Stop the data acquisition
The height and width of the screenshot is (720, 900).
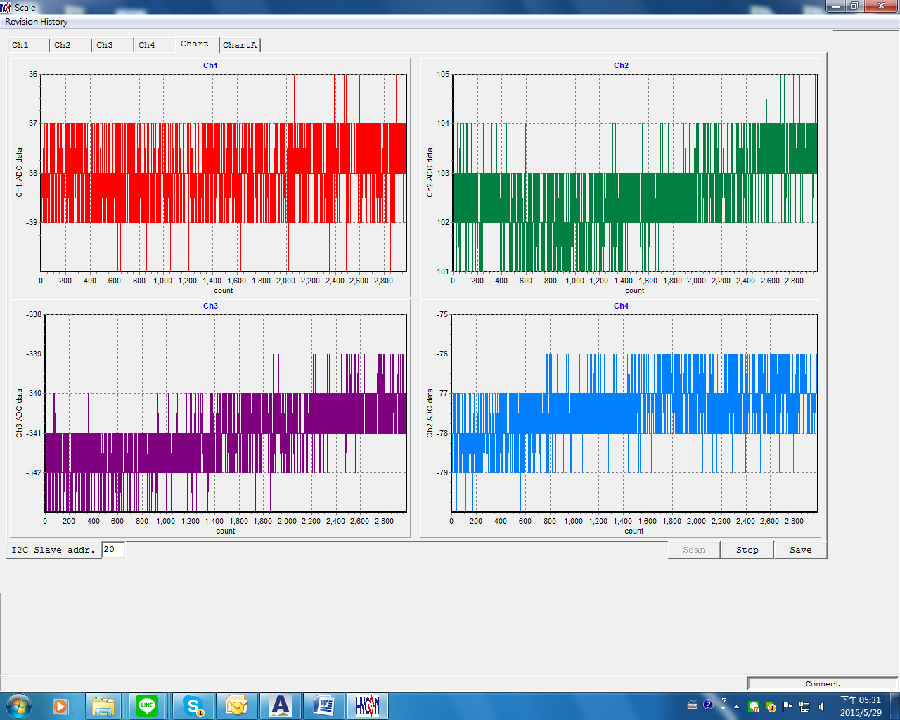(747, 550)
